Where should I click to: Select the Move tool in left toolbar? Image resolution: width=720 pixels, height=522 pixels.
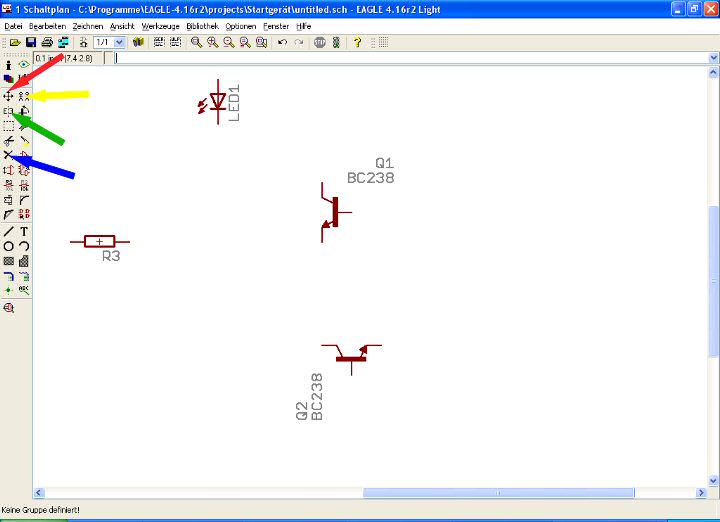8,96
